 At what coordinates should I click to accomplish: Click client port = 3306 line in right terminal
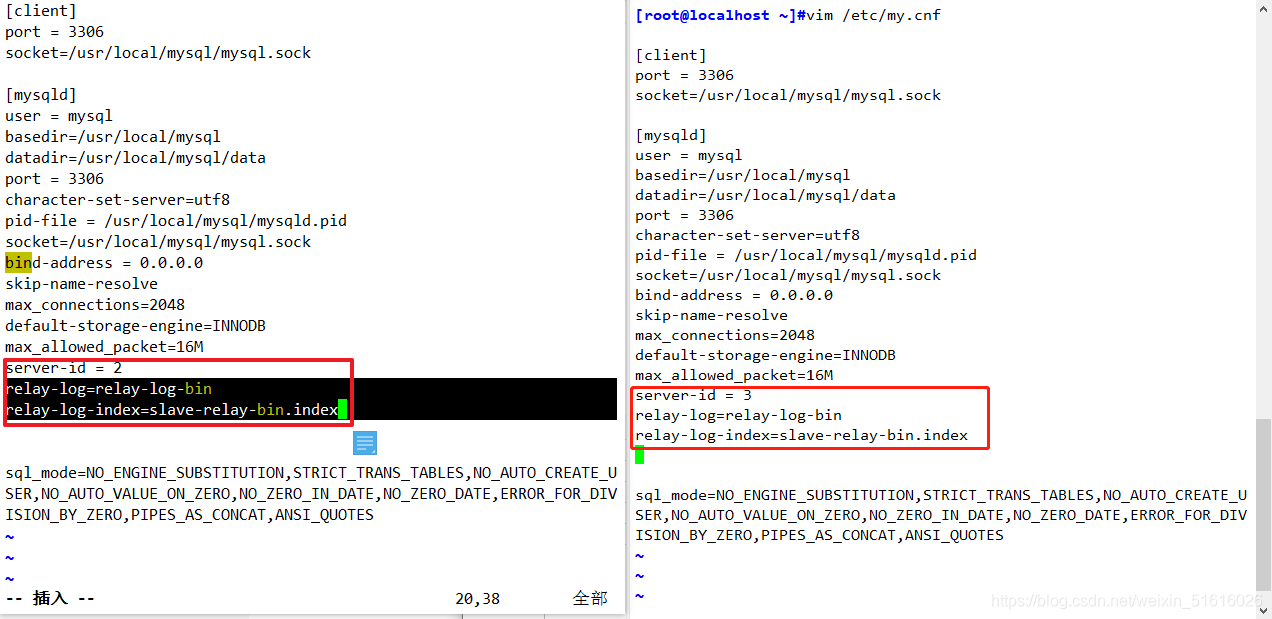pyautogui.click(x=684, y=75)
